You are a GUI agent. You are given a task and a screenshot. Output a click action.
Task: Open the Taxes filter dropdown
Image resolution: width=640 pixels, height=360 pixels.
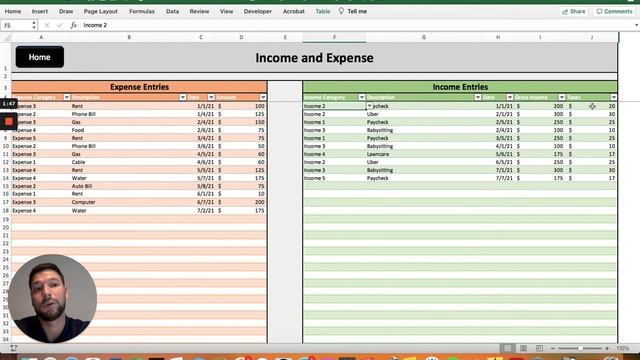tap(613, 97)
